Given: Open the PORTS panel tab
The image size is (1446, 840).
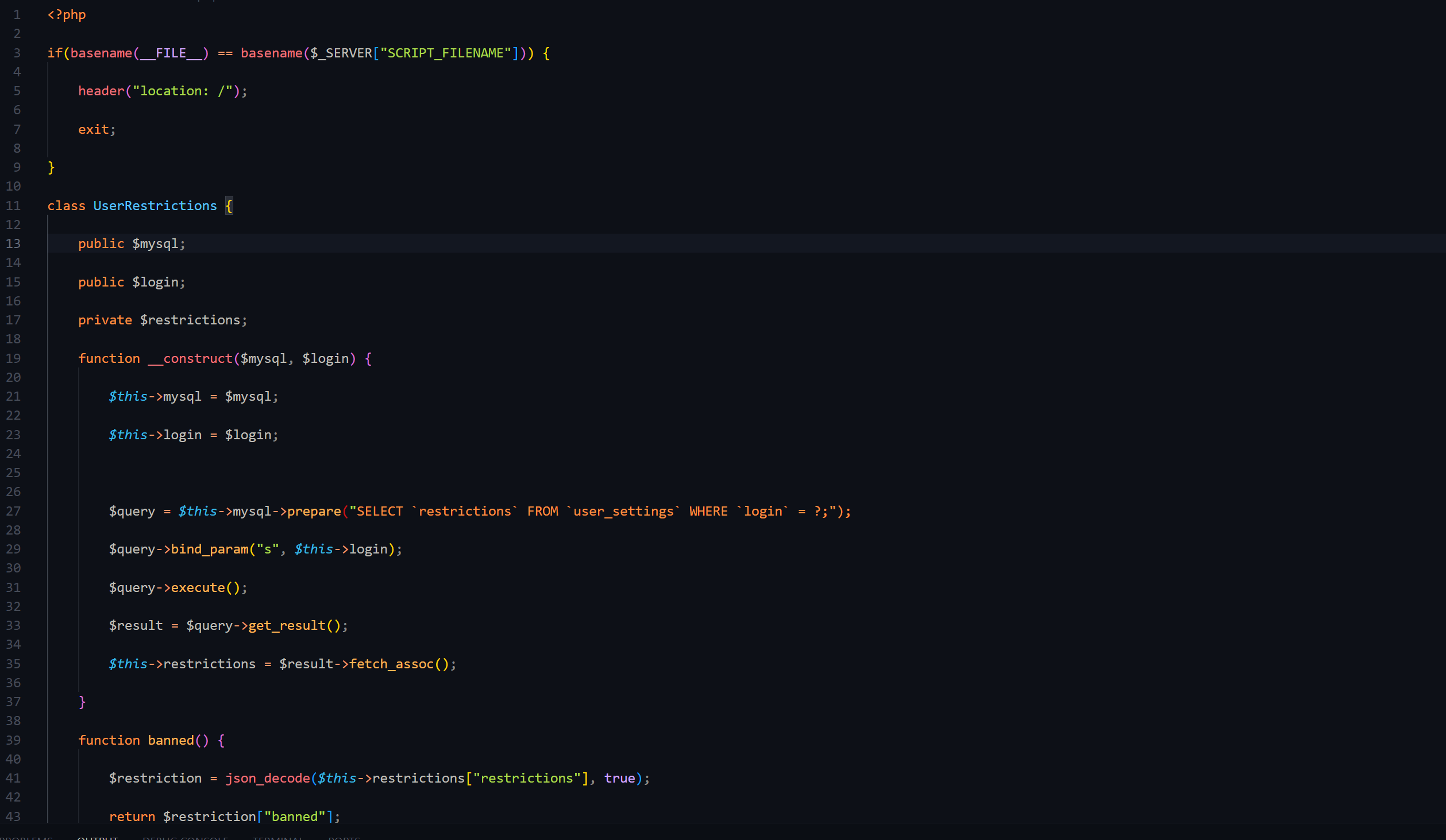Looking at the screenshot, I should 344,837.
